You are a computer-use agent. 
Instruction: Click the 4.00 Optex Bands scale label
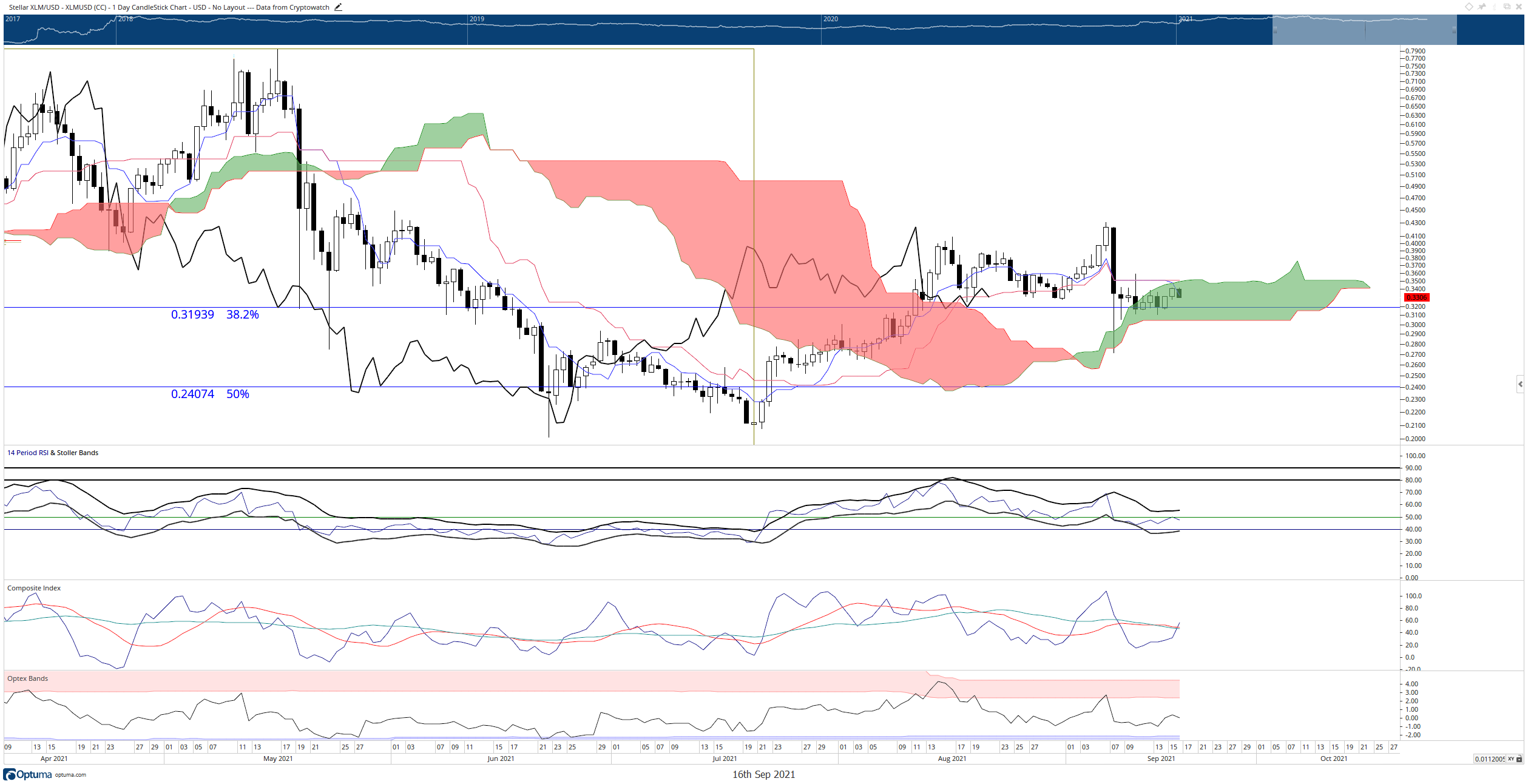click(x=1412, y=684)
